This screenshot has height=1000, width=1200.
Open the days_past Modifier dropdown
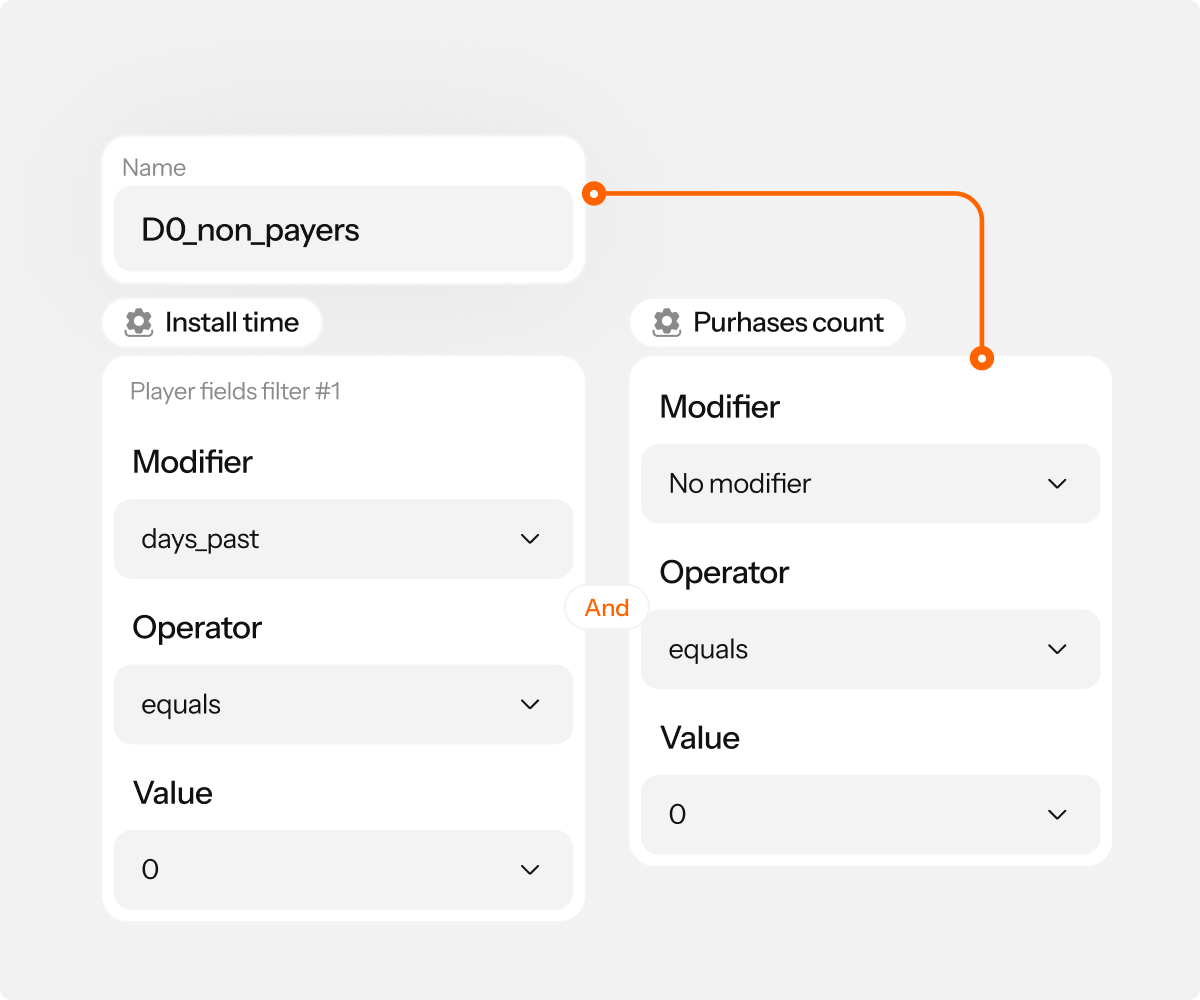[343, 539]
